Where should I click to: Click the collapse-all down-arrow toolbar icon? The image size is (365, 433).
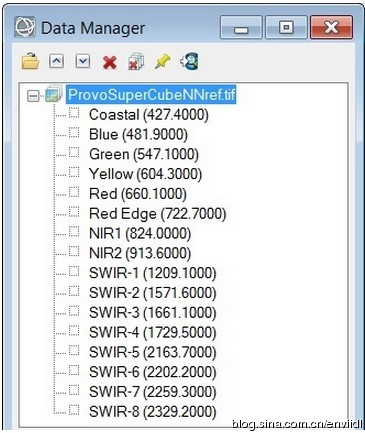[x=83, y=61]
